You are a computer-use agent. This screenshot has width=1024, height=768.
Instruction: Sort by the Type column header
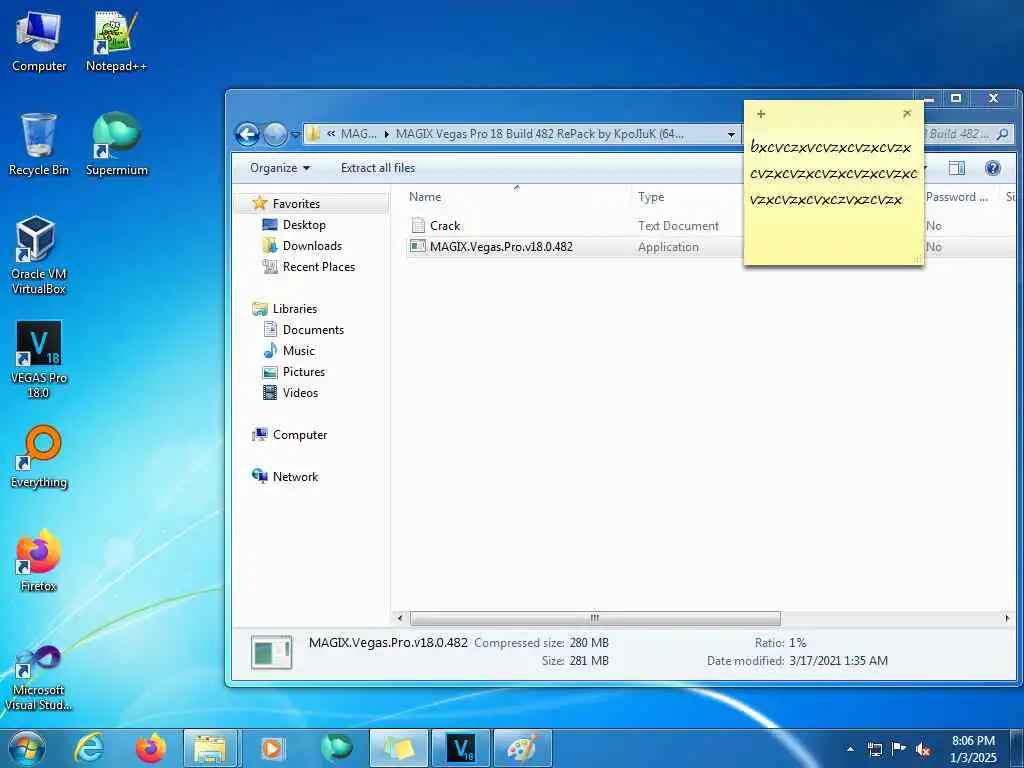tap(651, 197)
